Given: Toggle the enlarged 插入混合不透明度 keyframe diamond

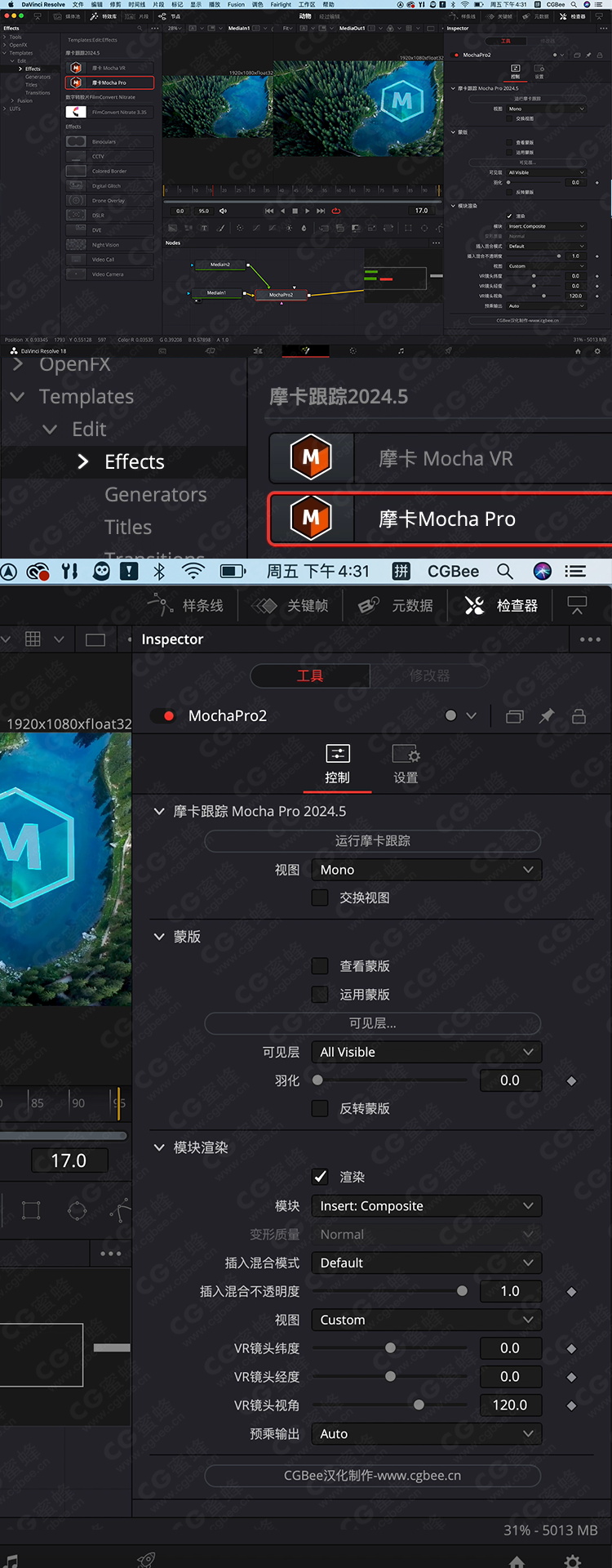Looking at the screenshot, I should coord(571,1291).
